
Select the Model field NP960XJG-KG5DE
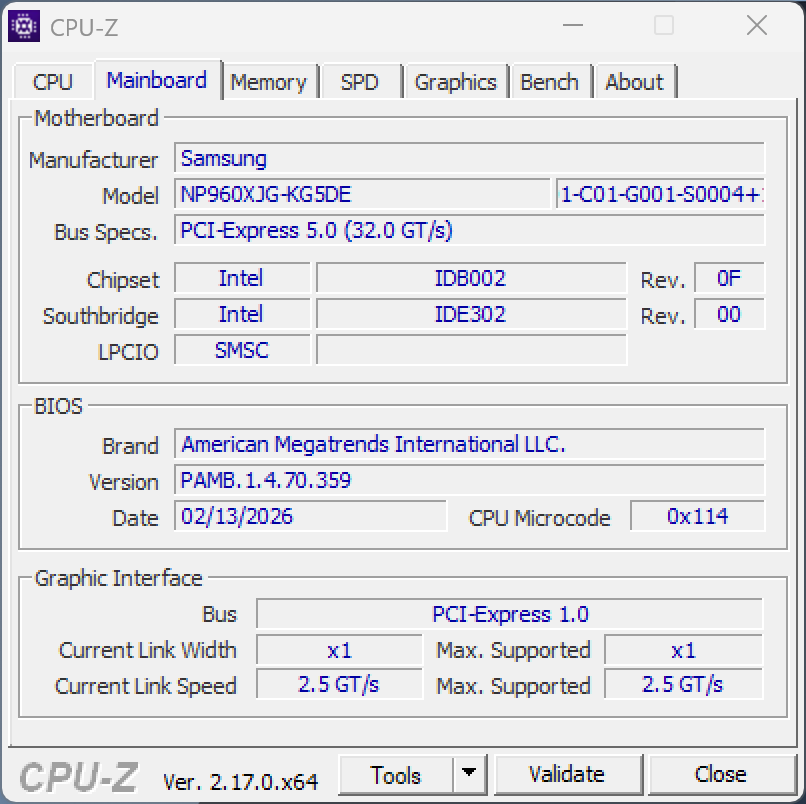tap(362, 194)
